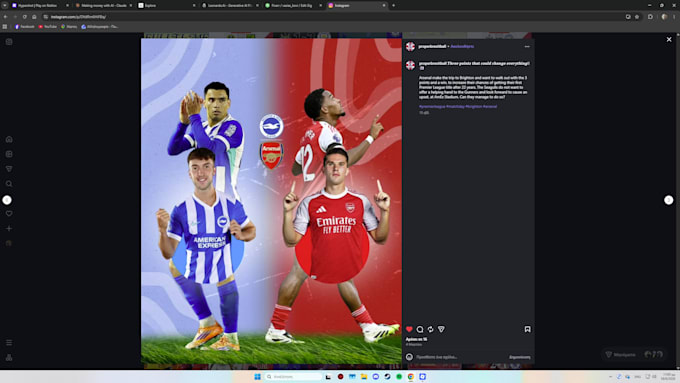
Task: Open a new browser tab
Action: click(x=393, y=6)
